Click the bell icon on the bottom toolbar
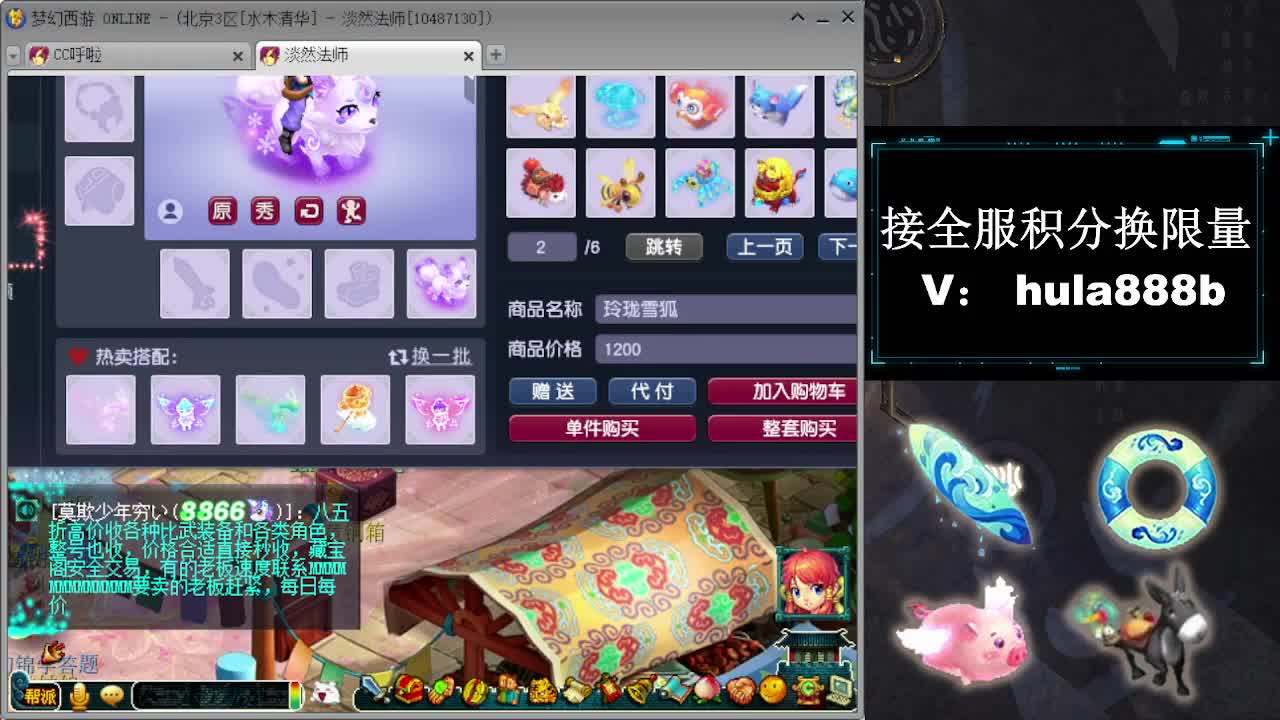The height and width of the screenshot is (720, 1280). tap(637, 693)
